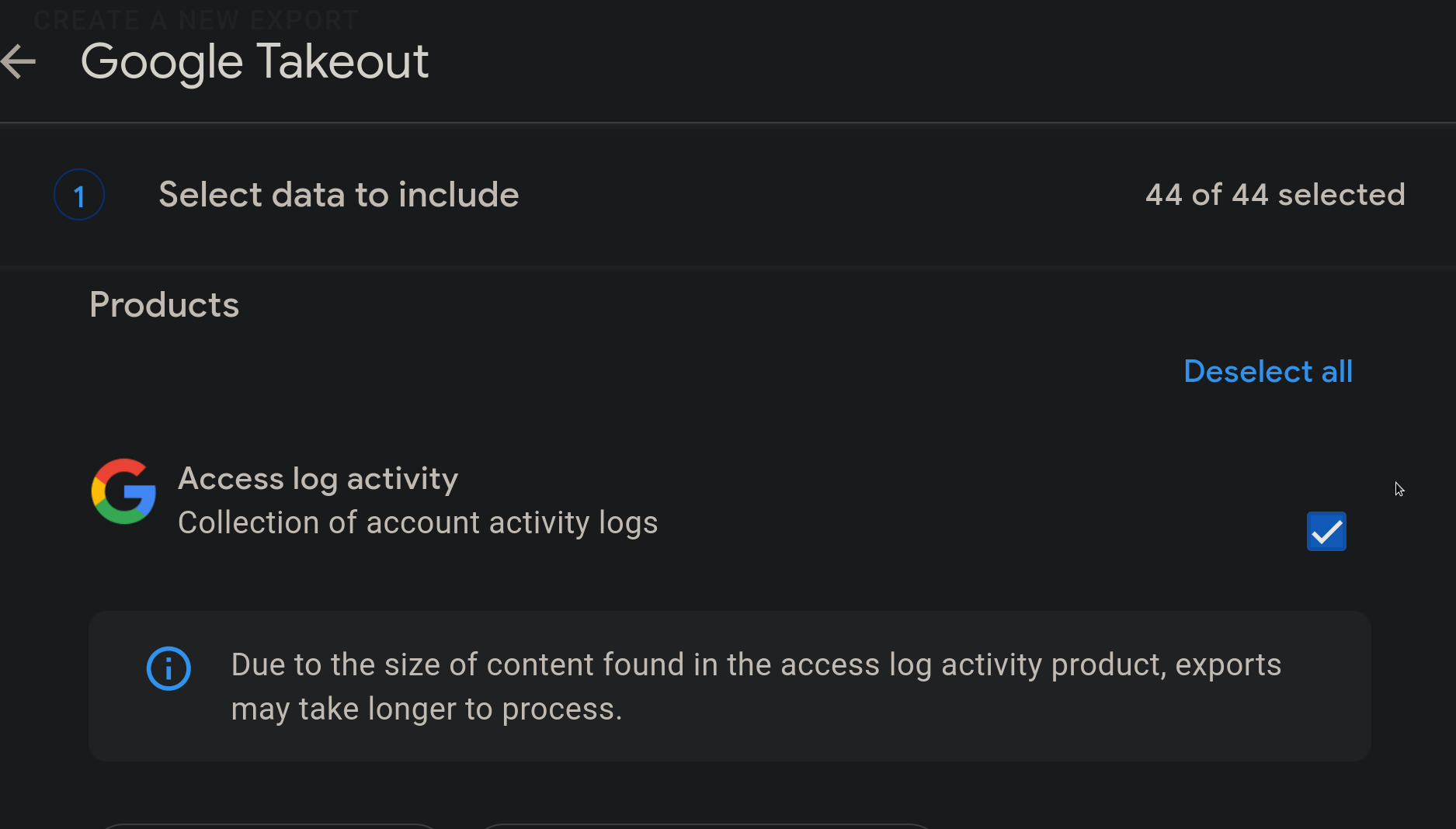Click the blue info circle icon
Viewport: 1456px width, 829px height.
tap(169, 668)
